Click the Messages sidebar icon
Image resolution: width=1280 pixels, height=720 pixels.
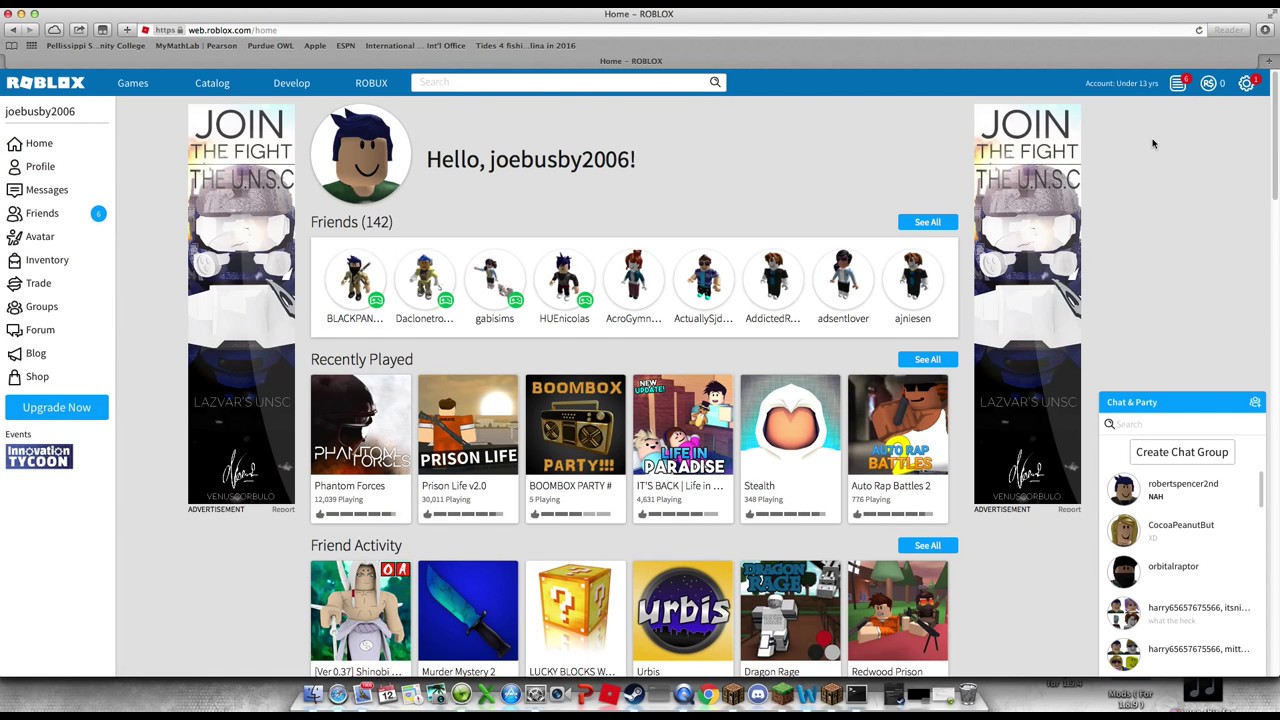pyautogui.click(x=14, y=190)
